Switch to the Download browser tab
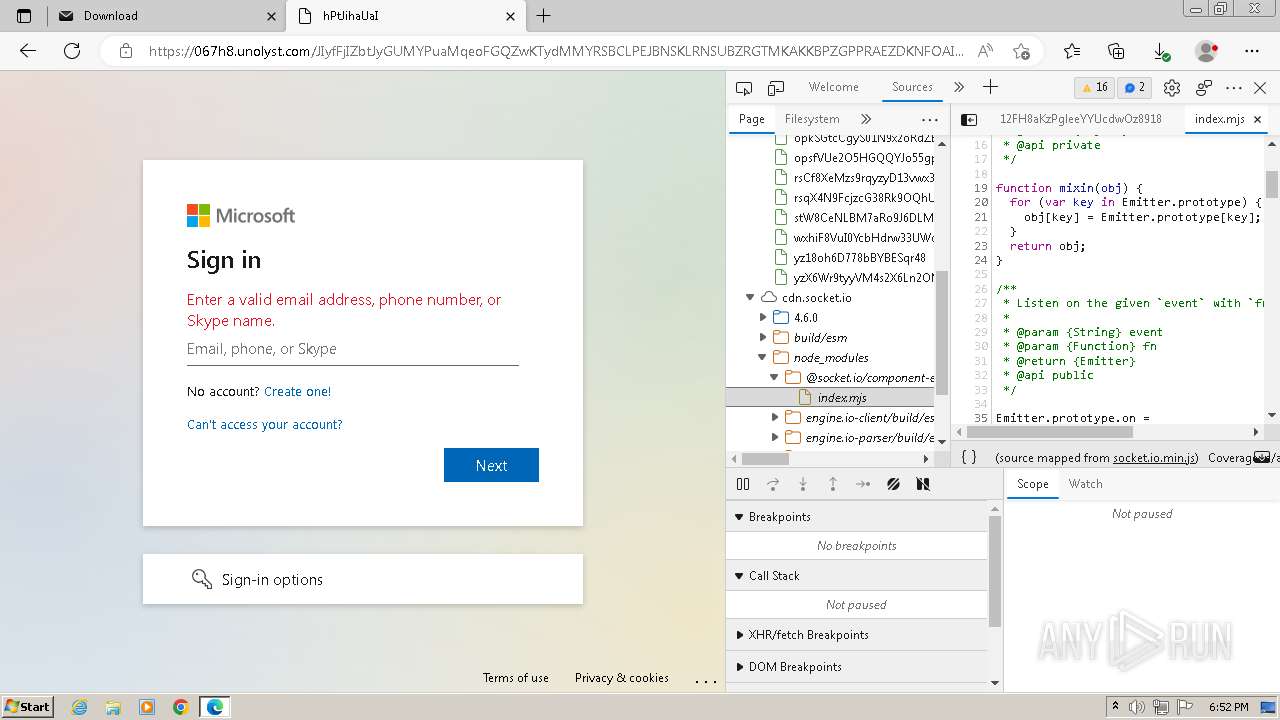 (x=166, y=16)
